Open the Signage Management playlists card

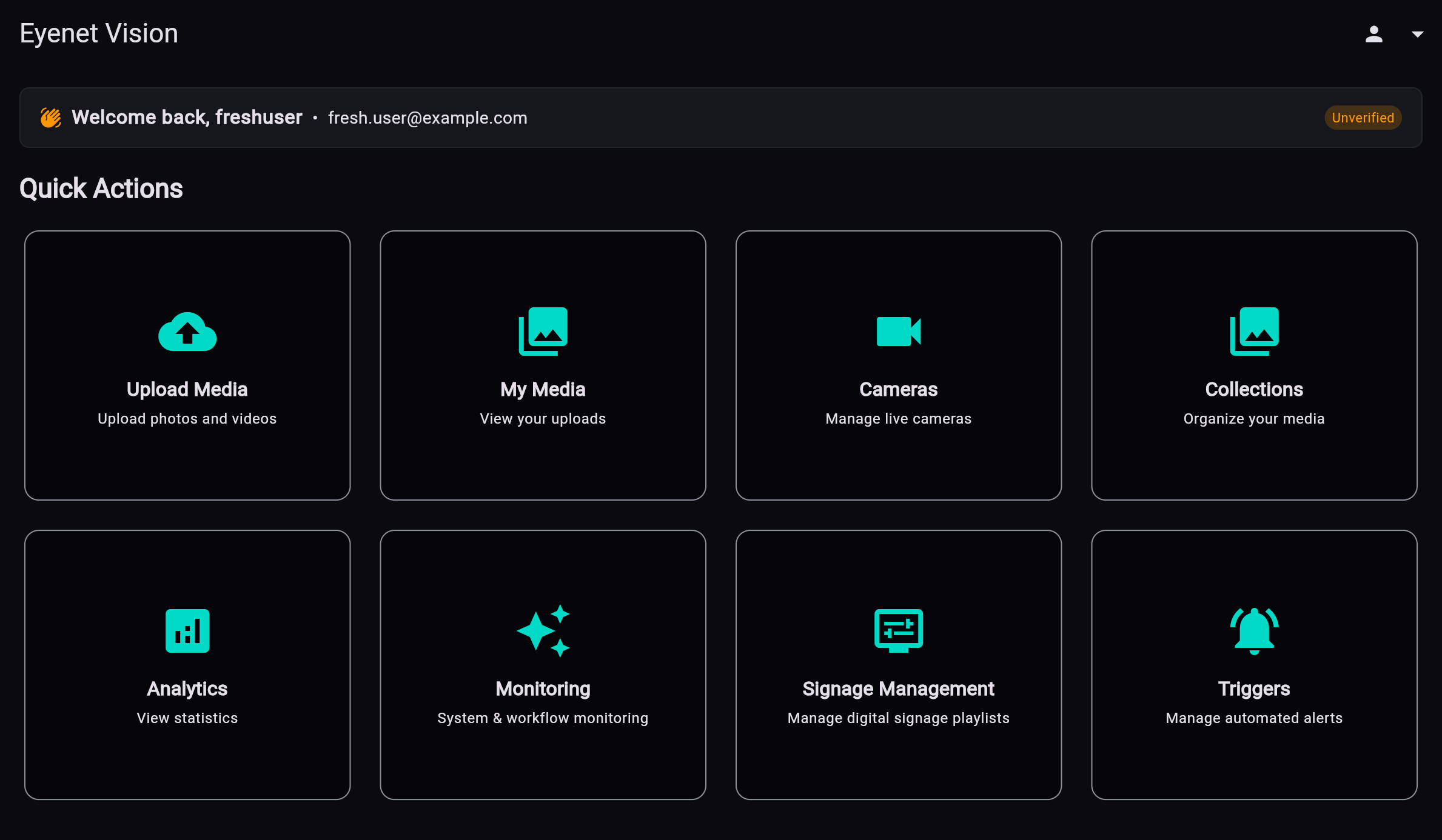point(899,665)
